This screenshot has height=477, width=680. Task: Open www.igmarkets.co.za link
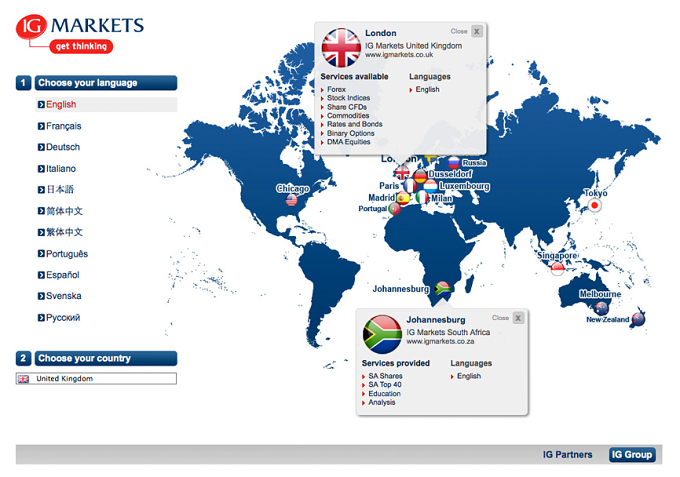tap(440, 341)
